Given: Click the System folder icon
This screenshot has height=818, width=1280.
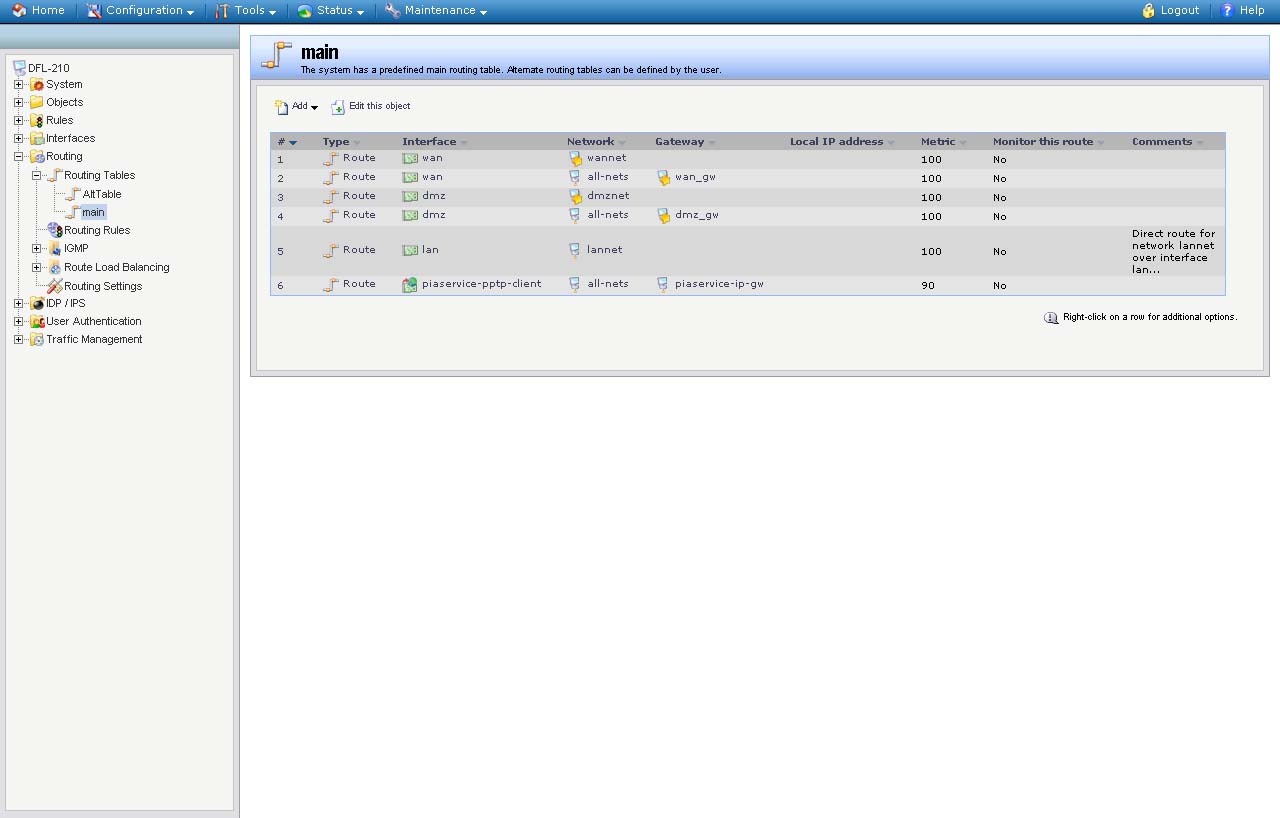Looking at the screenshot, I should click(x=37, y=84).
